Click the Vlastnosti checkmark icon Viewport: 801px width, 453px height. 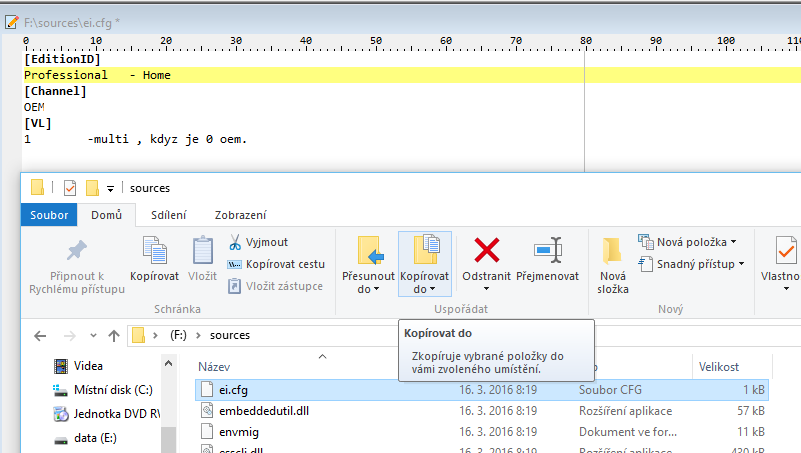click(x=785, y=250)
